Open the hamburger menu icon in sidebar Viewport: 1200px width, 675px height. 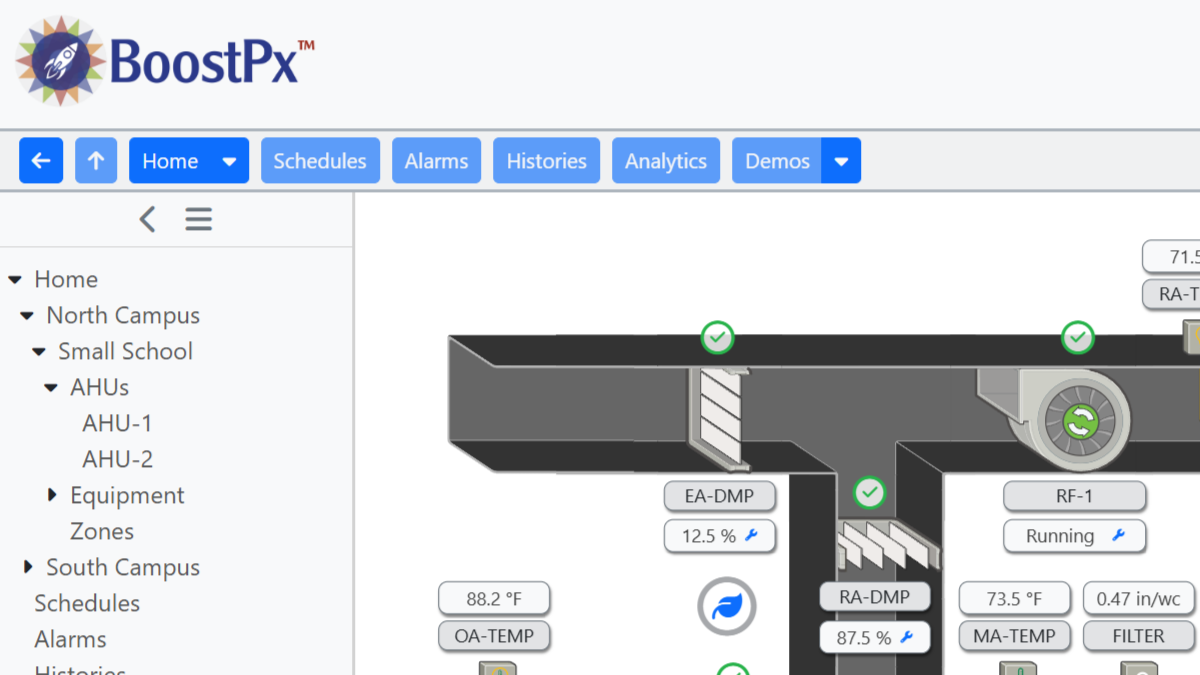(x=198, y=219)
